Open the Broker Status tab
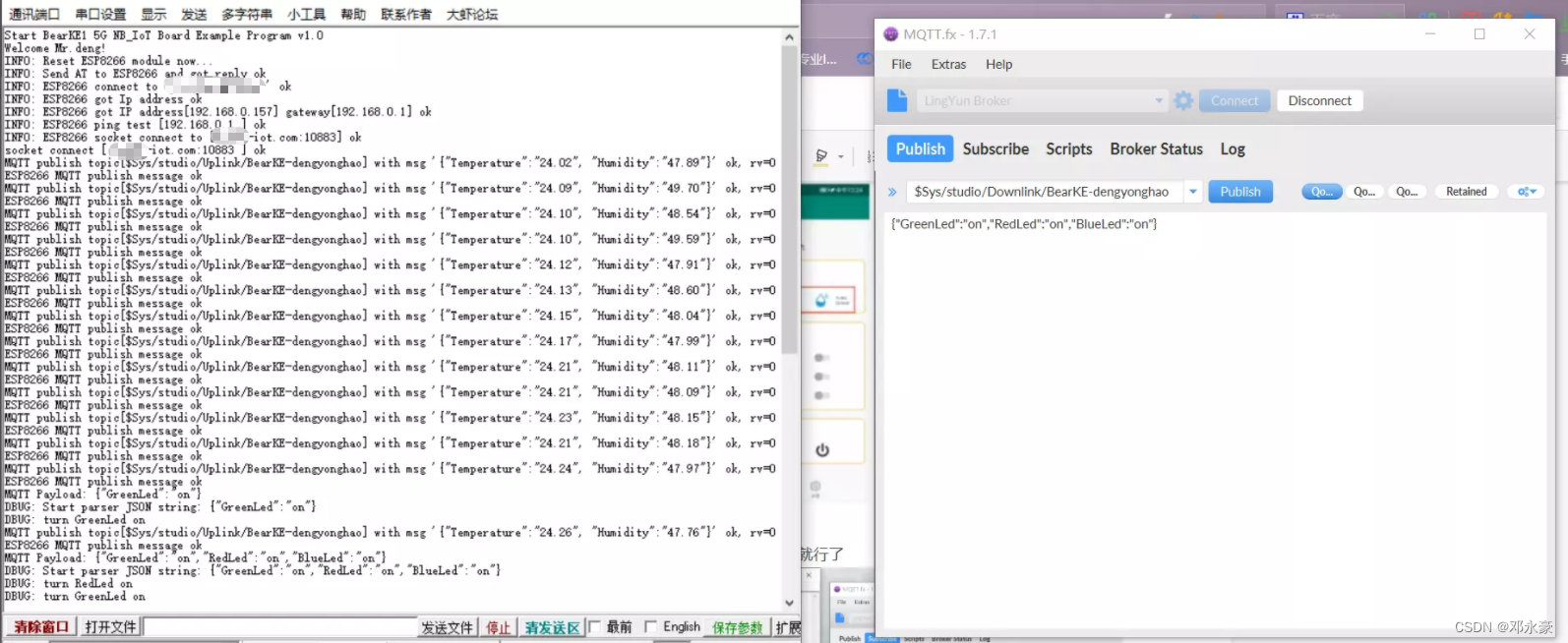 [x=1156, y=149]
